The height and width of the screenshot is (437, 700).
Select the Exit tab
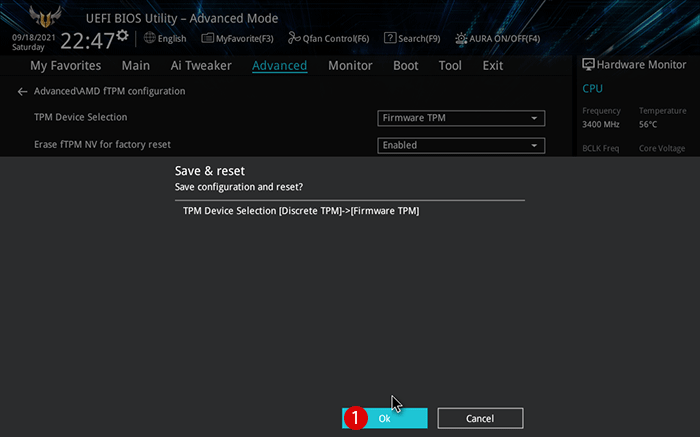pos(492,66)
